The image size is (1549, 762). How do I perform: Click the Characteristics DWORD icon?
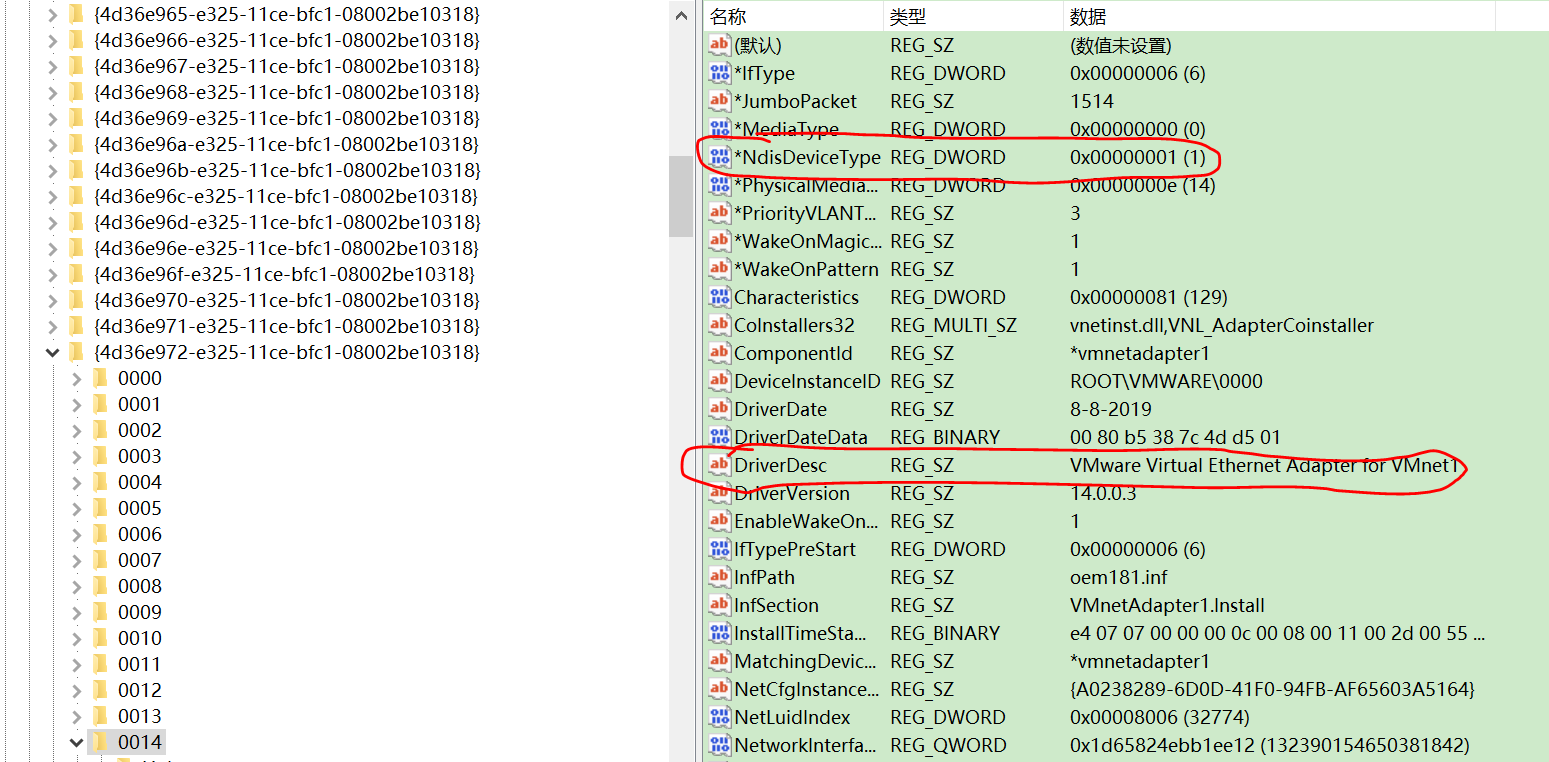(x=719, y=297)
